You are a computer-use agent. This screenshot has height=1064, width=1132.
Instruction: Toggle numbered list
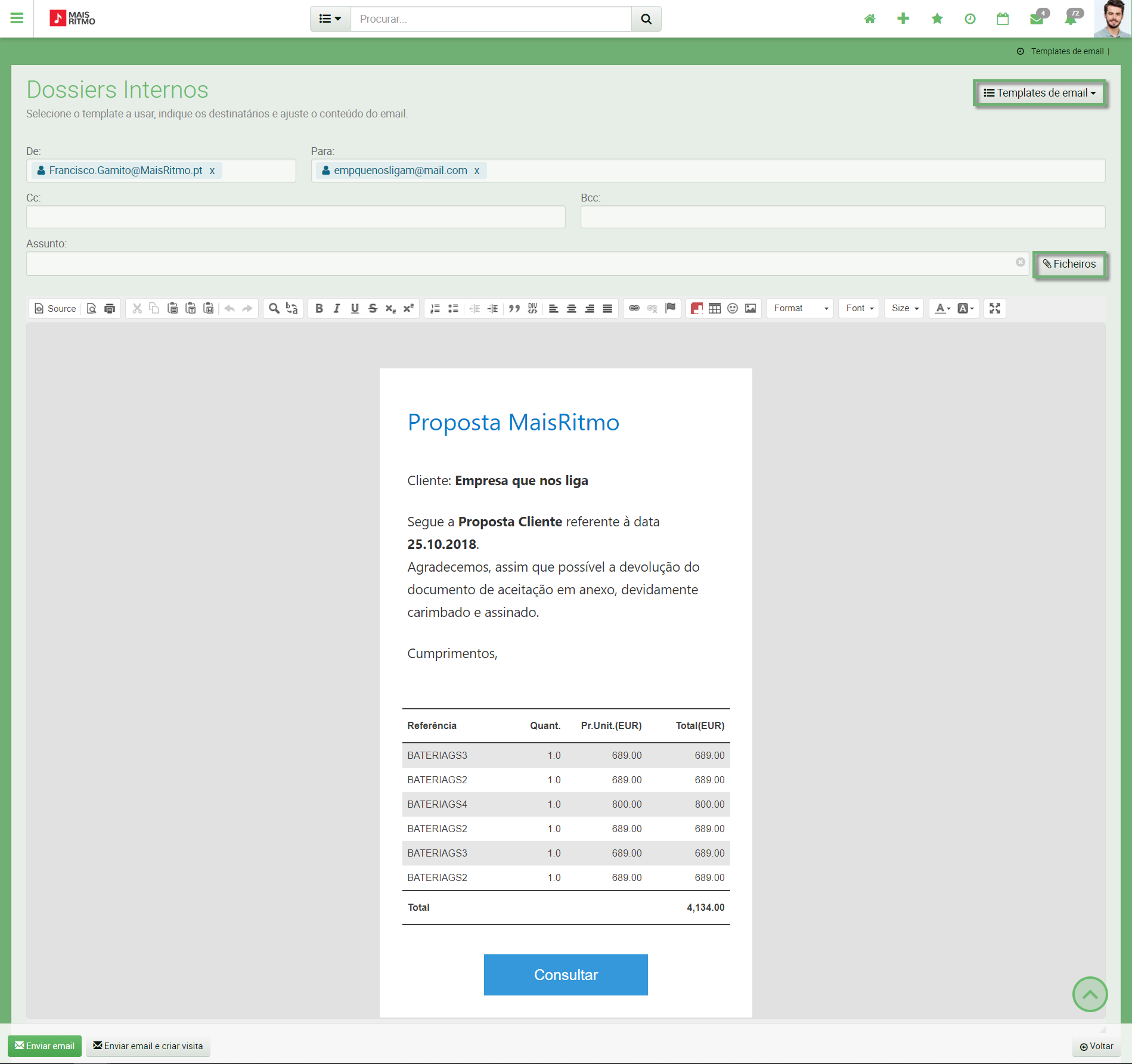[435, 308]
